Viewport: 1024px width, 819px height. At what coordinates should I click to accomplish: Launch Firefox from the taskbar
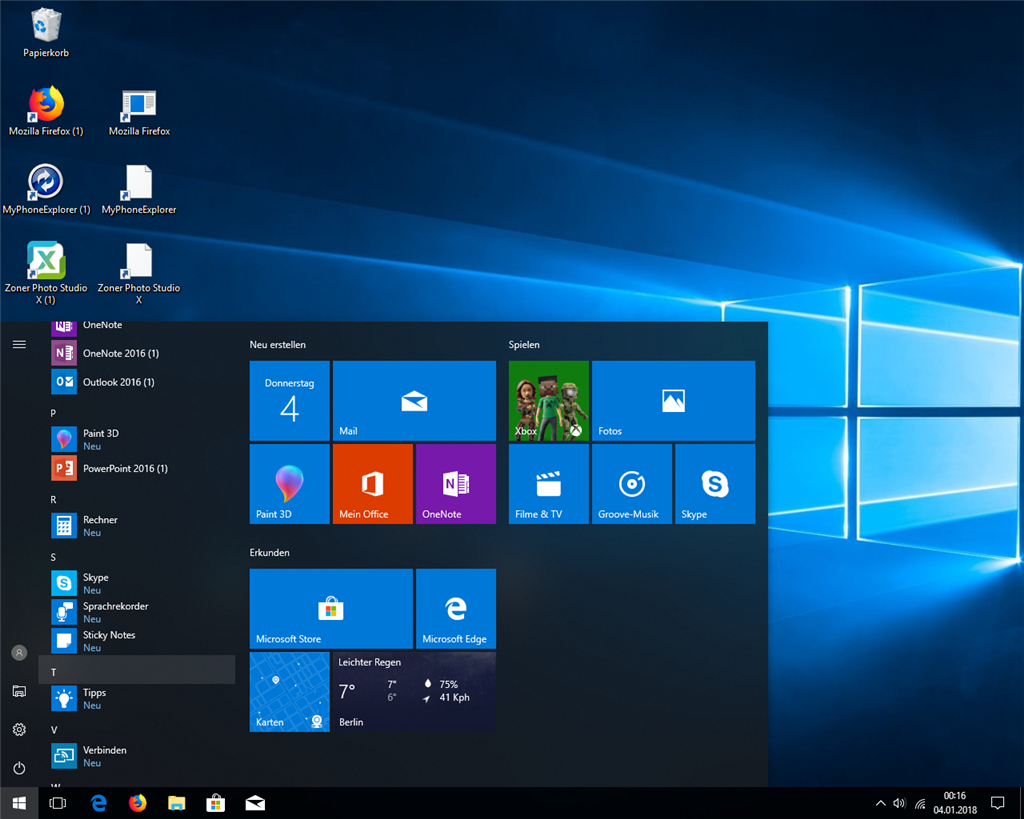[x=137, y=803]
